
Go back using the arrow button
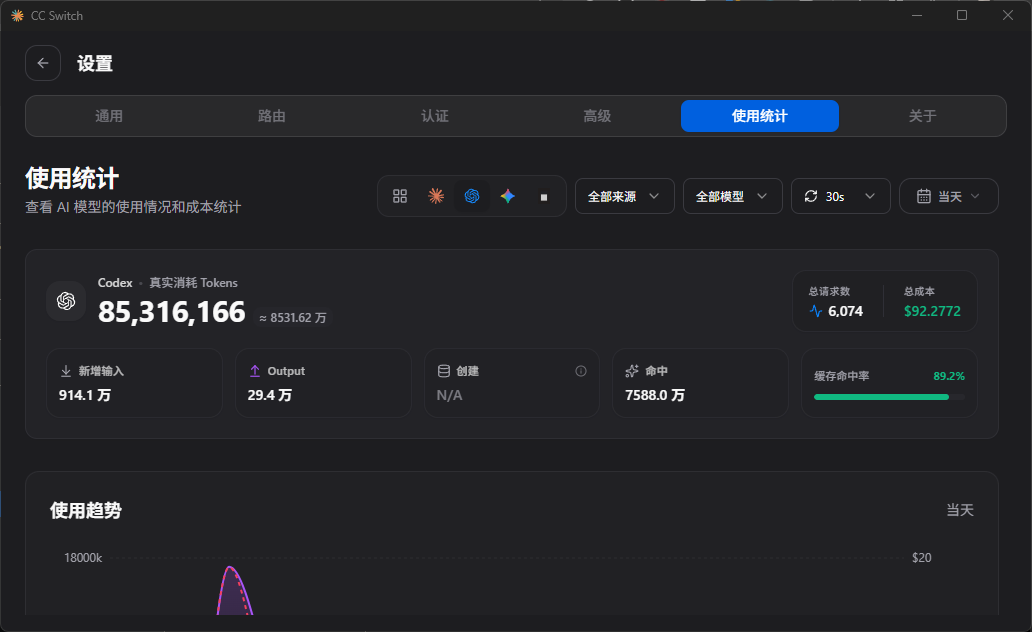pyautogui.click(x=43, y=63)
